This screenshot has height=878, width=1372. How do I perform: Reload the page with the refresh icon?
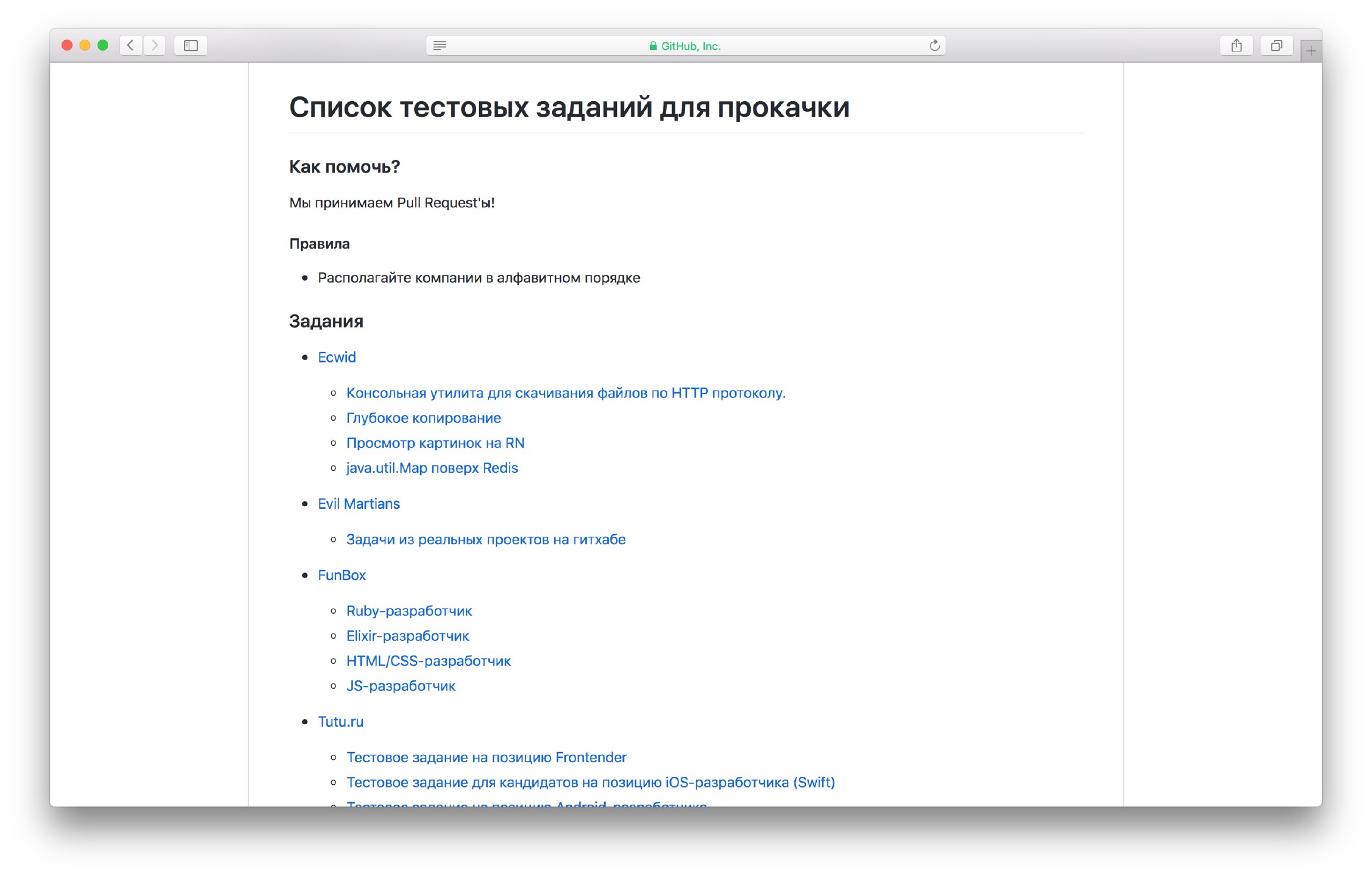point(934,46)
